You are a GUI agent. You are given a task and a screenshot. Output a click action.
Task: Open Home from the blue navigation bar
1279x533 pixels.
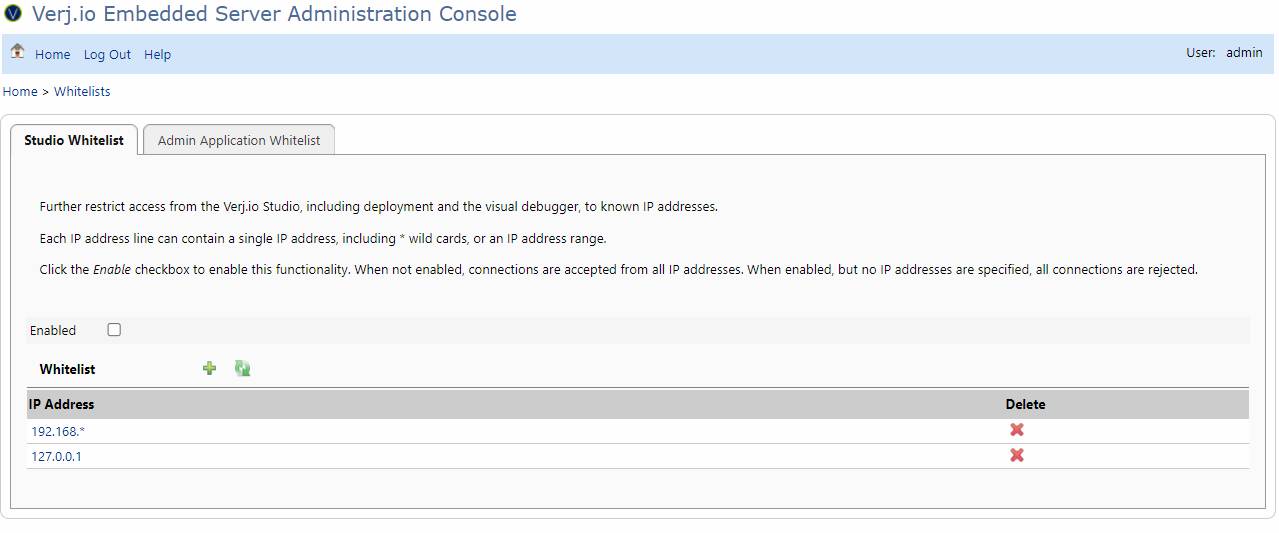pyautogui.click(x=53, y=55)
